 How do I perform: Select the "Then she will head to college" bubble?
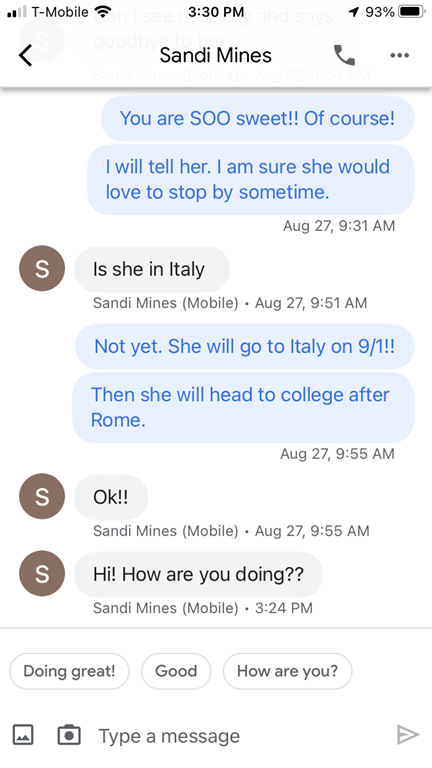(243, 408)
